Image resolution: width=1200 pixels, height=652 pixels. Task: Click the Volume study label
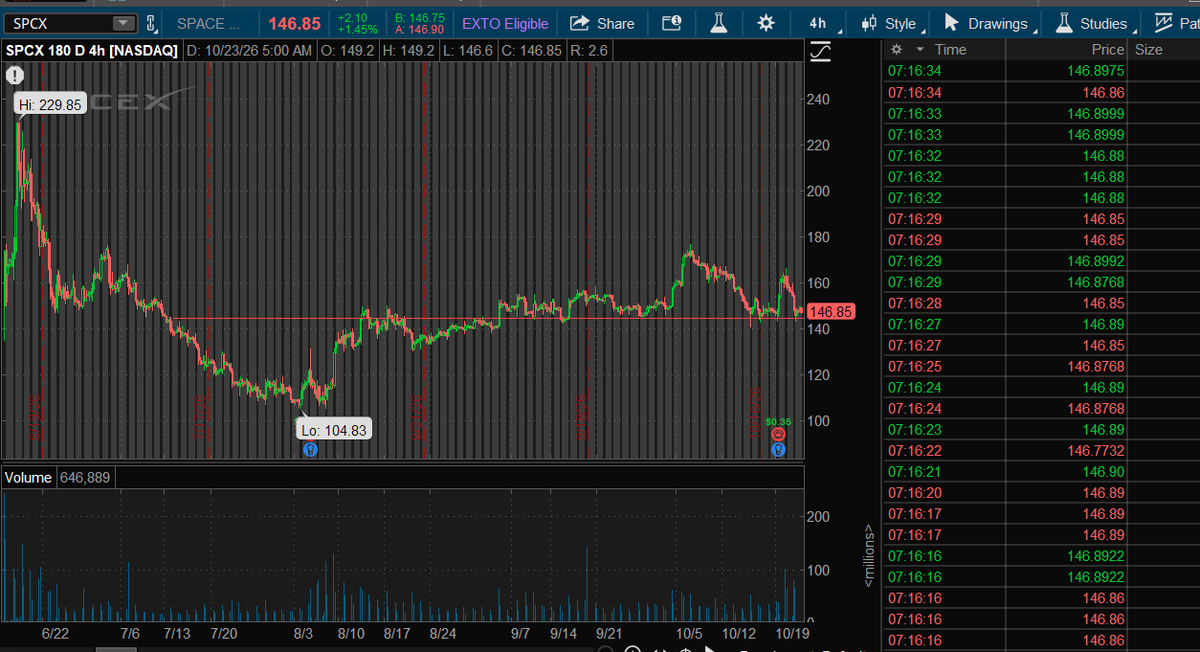click(x=28, y=477)
